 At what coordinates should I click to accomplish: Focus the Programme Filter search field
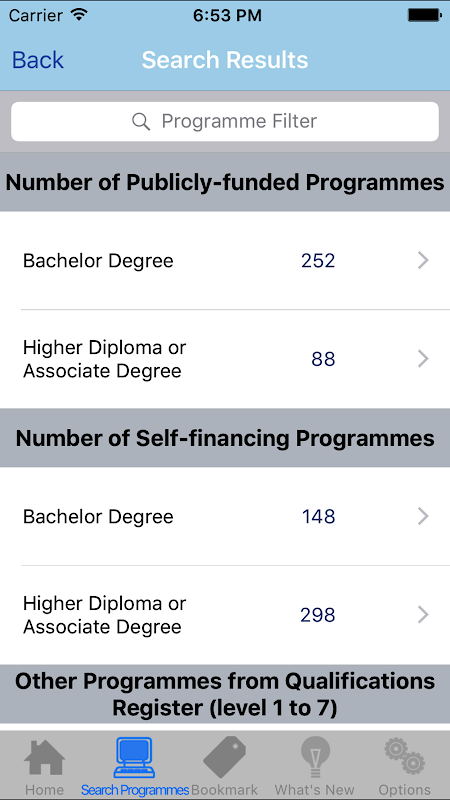[225, 121]
